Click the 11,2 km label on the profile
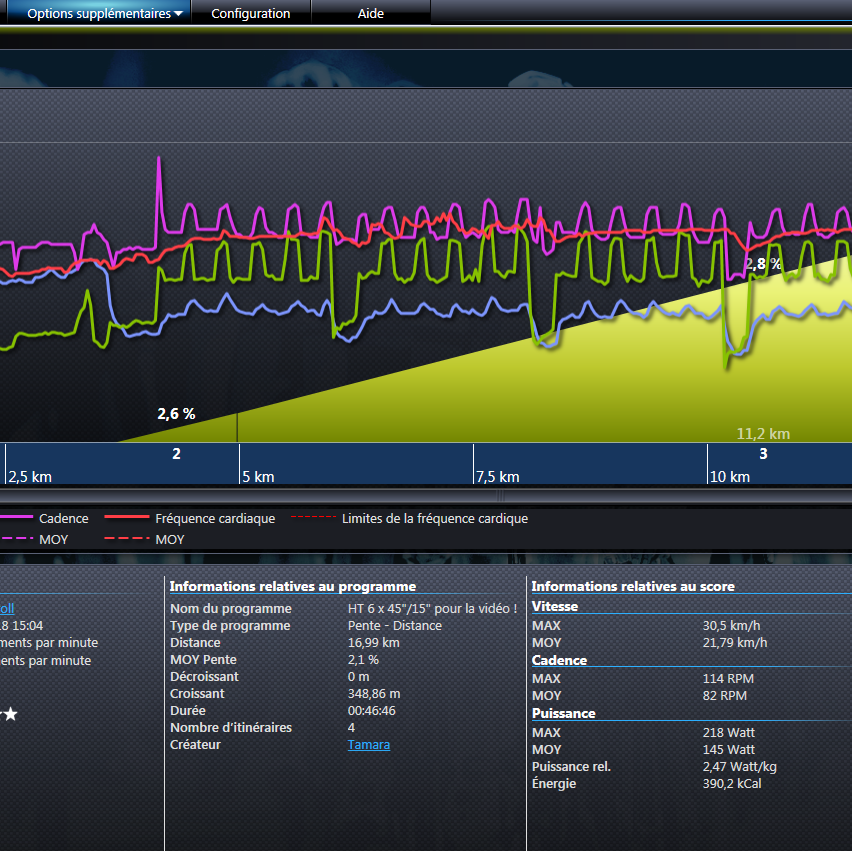The image size is (852, 851). coord(763,434)
